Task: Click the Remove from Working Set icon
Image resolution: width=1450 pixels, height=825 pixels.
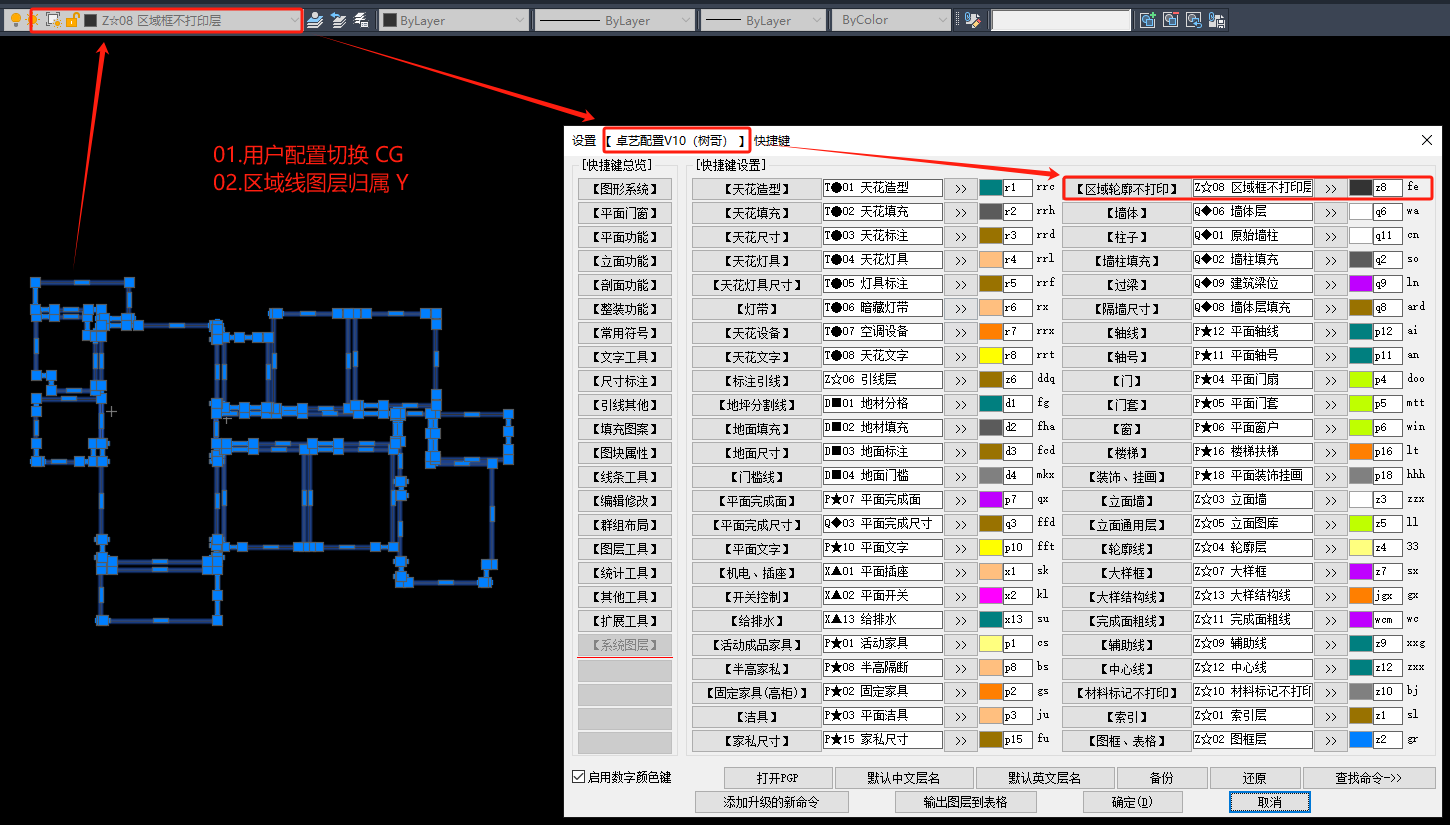Action: point(1171,20)
